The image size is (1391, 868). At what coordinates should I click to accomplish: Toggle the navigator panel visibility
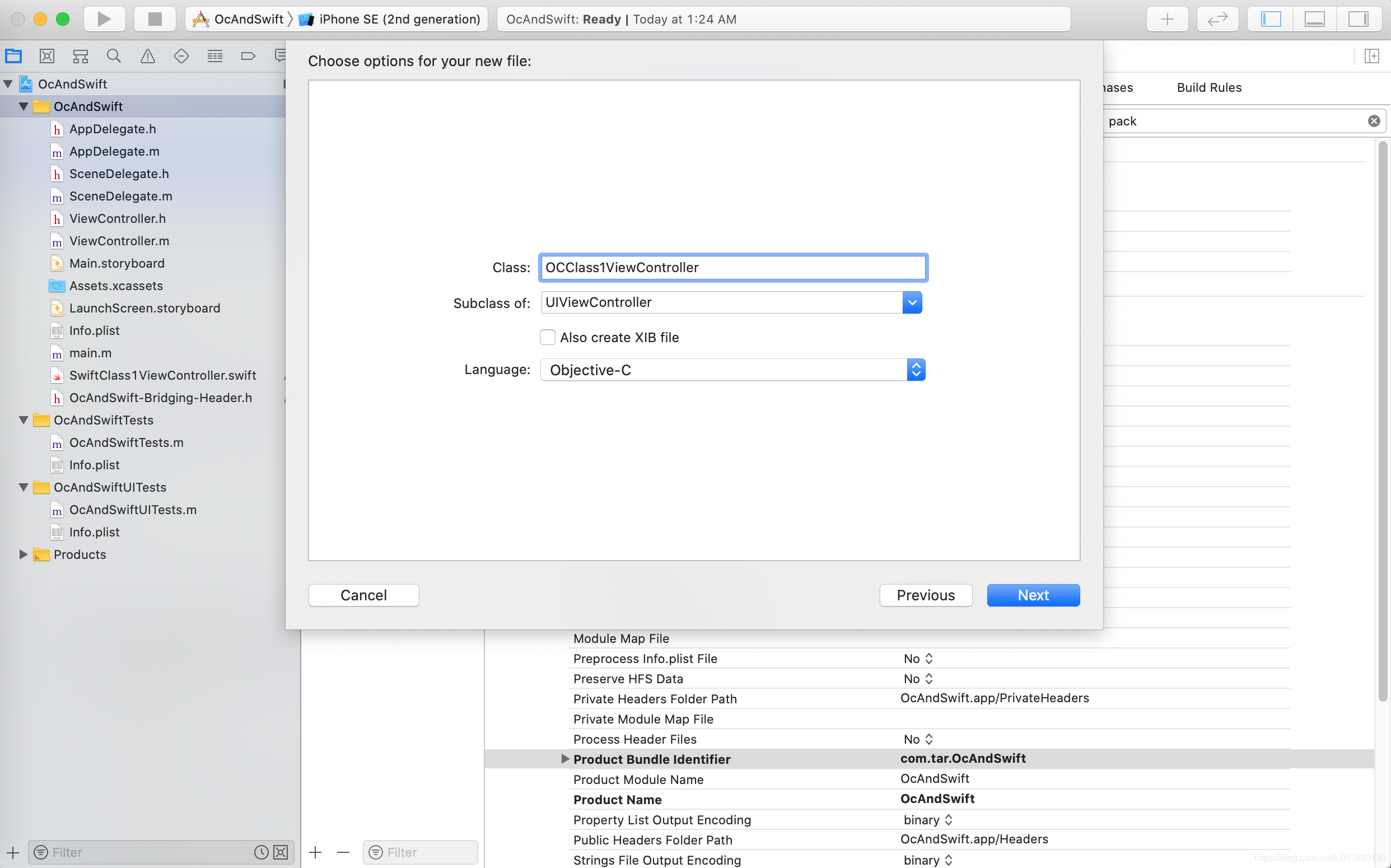pyautogui.click(x=1271, y=19)
